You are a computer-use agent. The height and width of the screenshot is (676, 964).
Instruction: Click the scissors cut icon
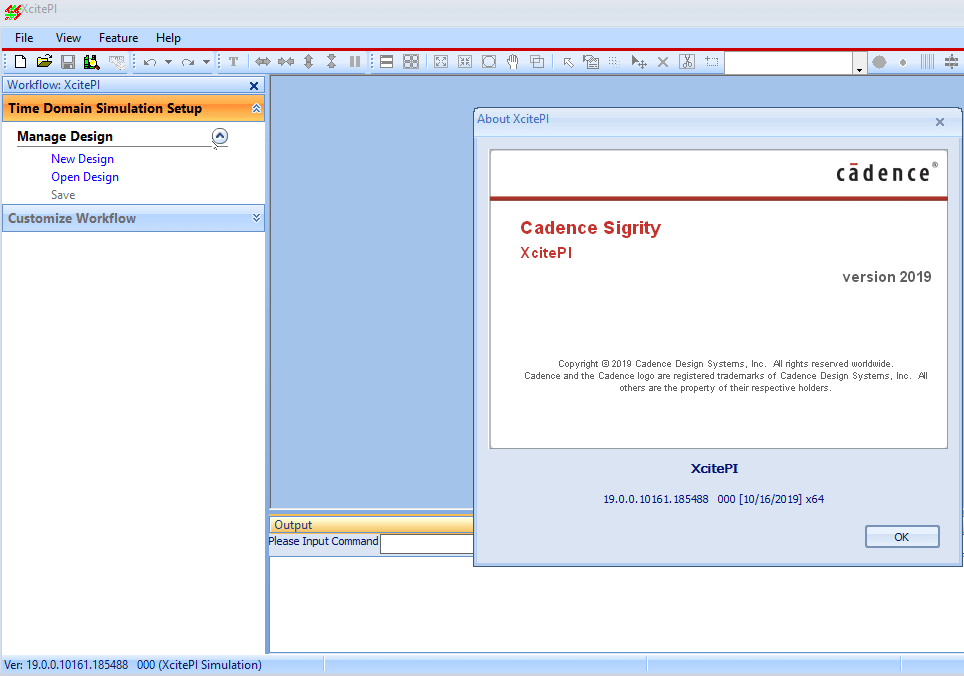click(687, 62)
